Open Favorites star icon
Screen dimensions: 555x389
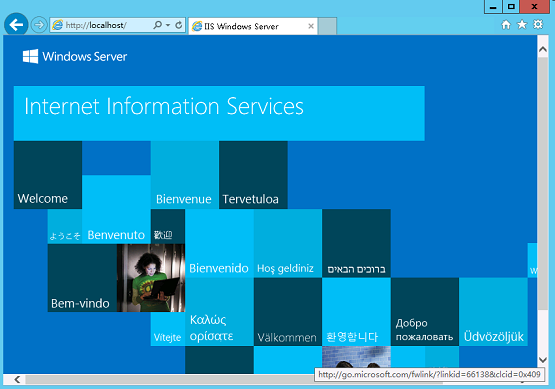pyautogui.click(x=522, y=25)
